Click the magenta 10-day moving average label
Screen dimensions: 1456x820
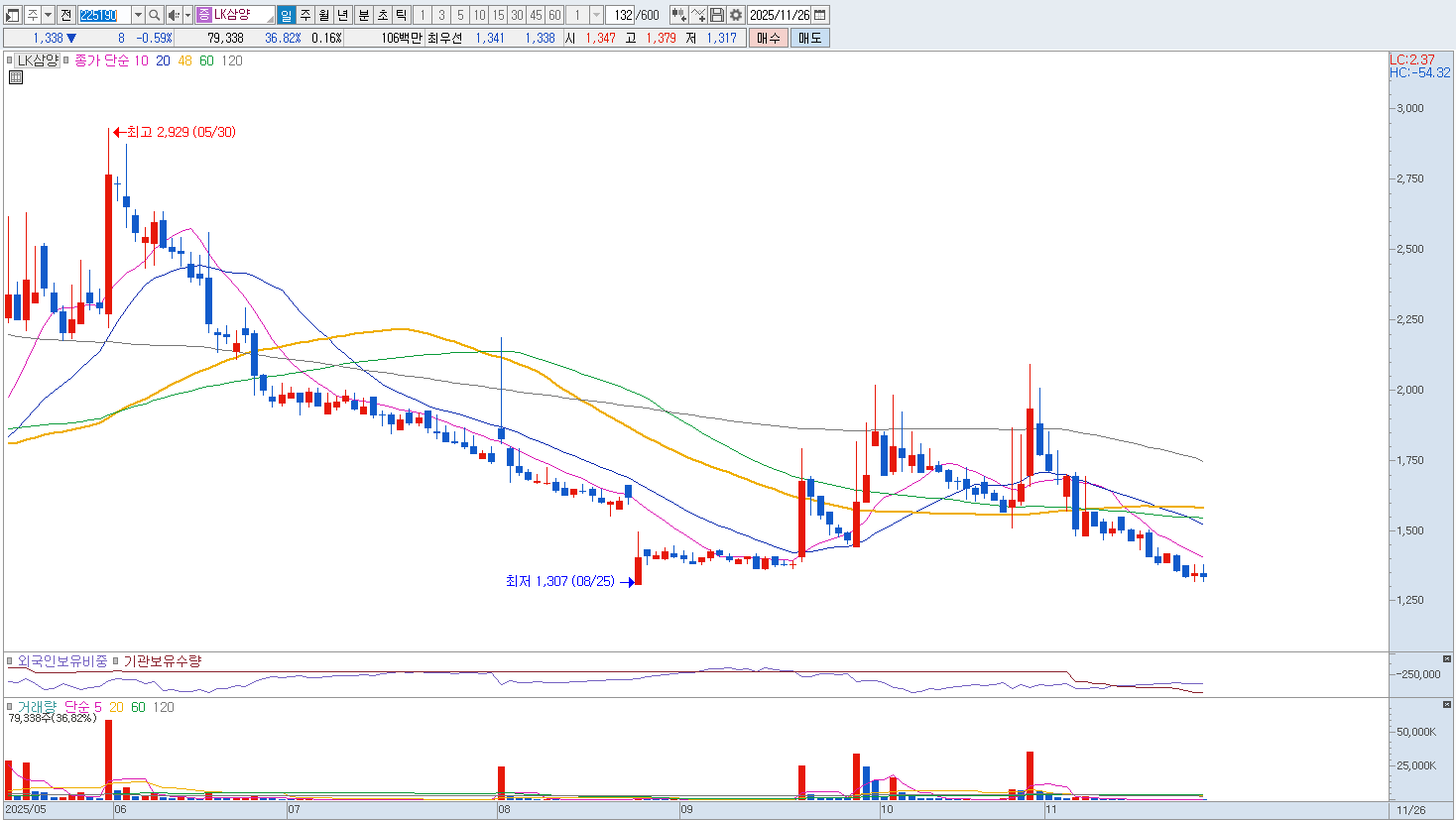141,60
